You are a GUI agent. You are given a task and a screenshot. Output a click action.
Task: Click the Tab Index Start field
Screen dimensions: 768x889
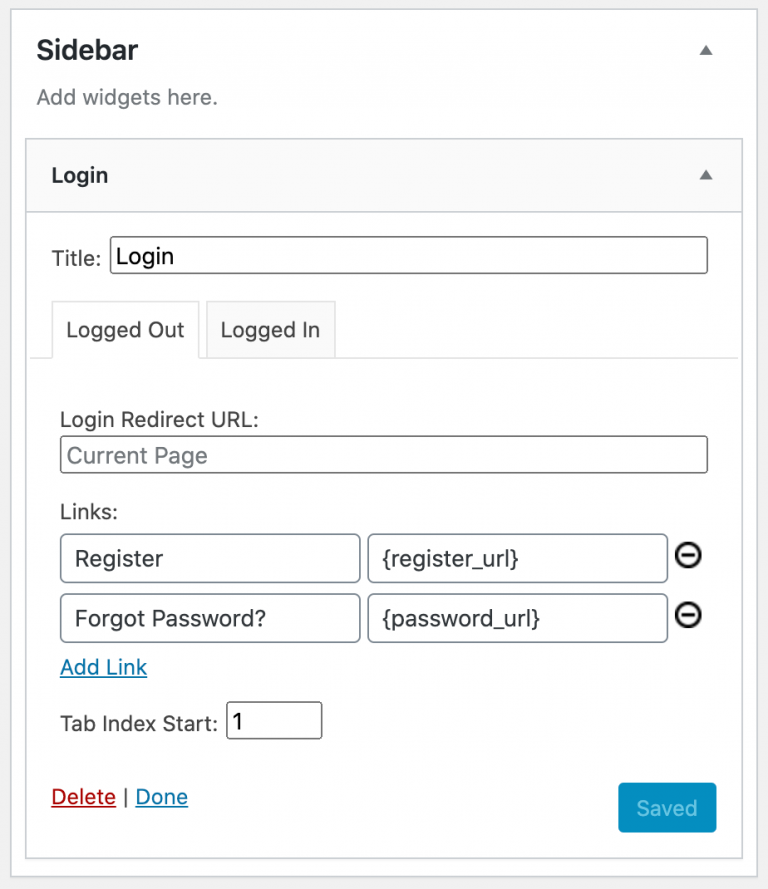273,720
